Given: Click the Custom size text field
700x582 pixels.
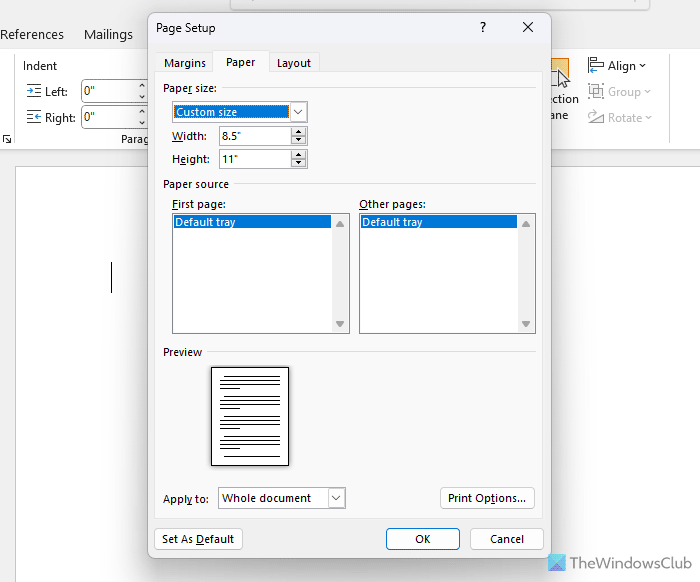Looking at the screenshot, I should pos(232,112).
